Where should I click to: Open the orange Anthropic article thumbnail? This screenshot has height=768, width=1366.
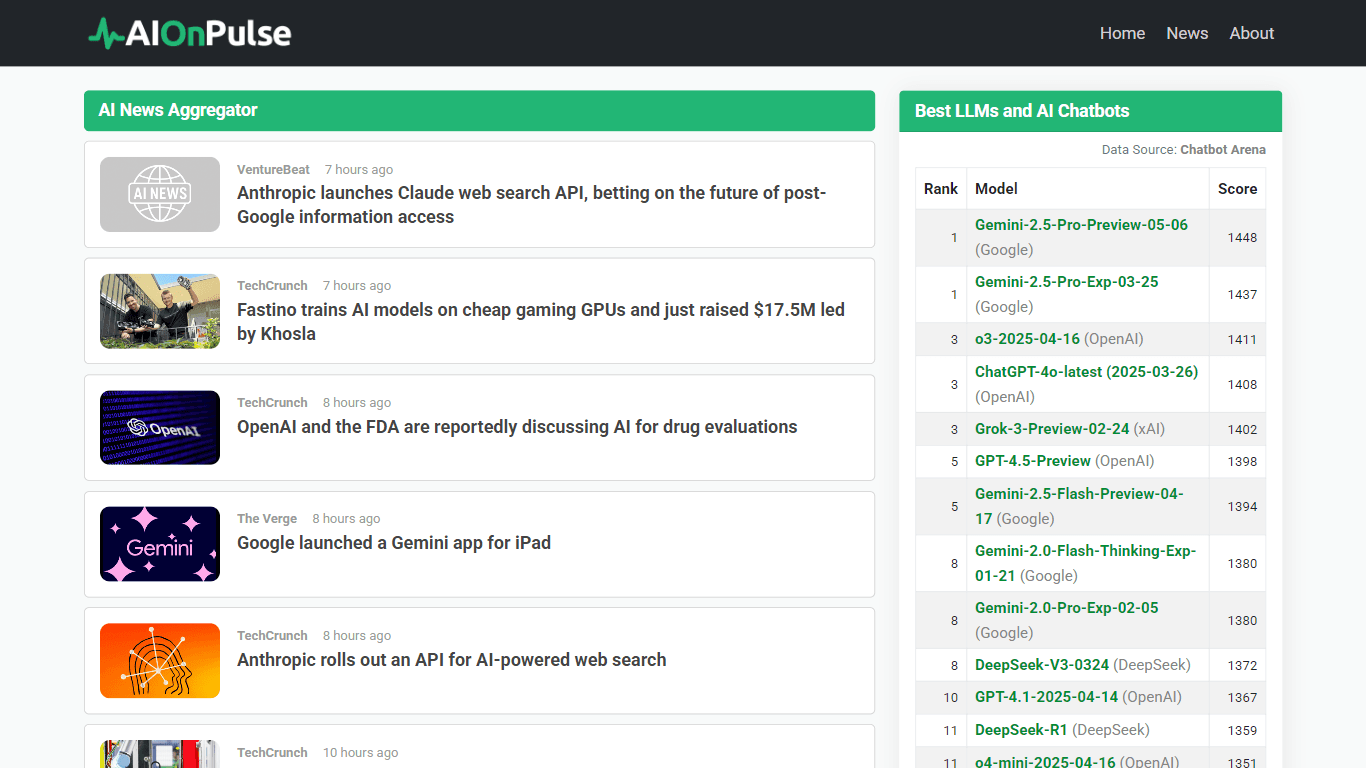tap(160, 661)
